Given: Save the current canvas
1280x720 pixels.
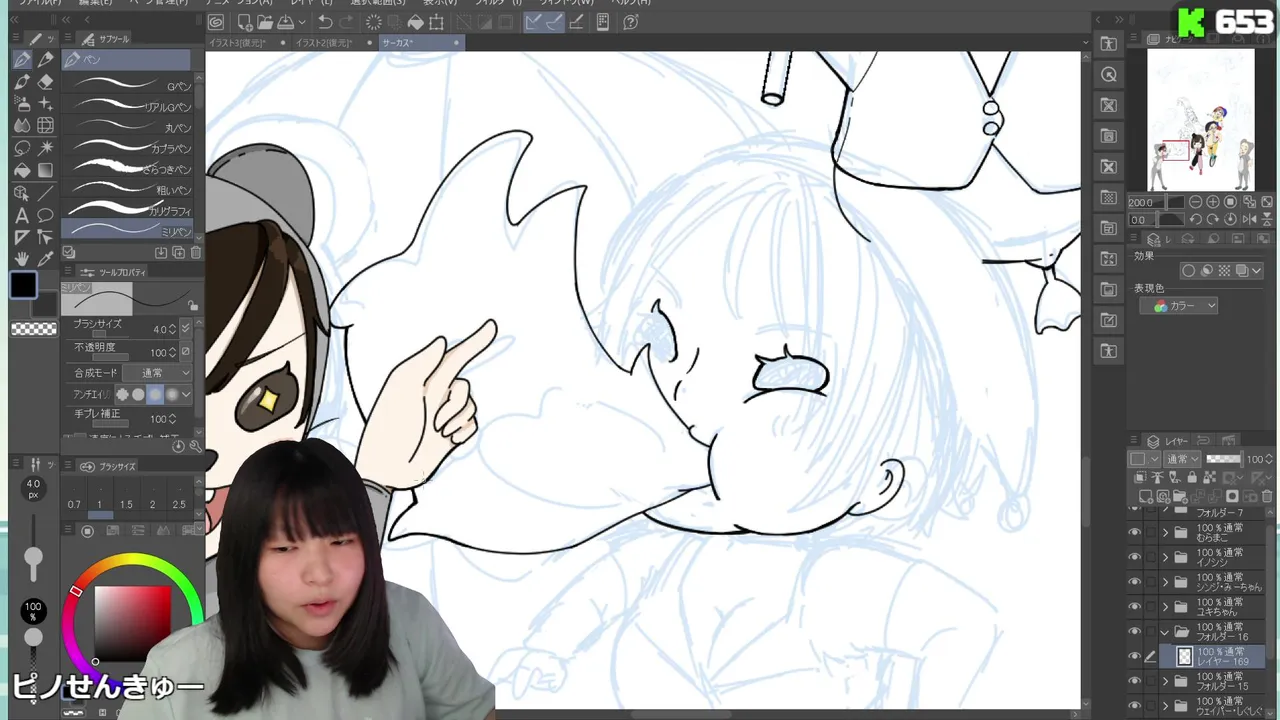Looking at the screenshot, I should pos(286,22).
